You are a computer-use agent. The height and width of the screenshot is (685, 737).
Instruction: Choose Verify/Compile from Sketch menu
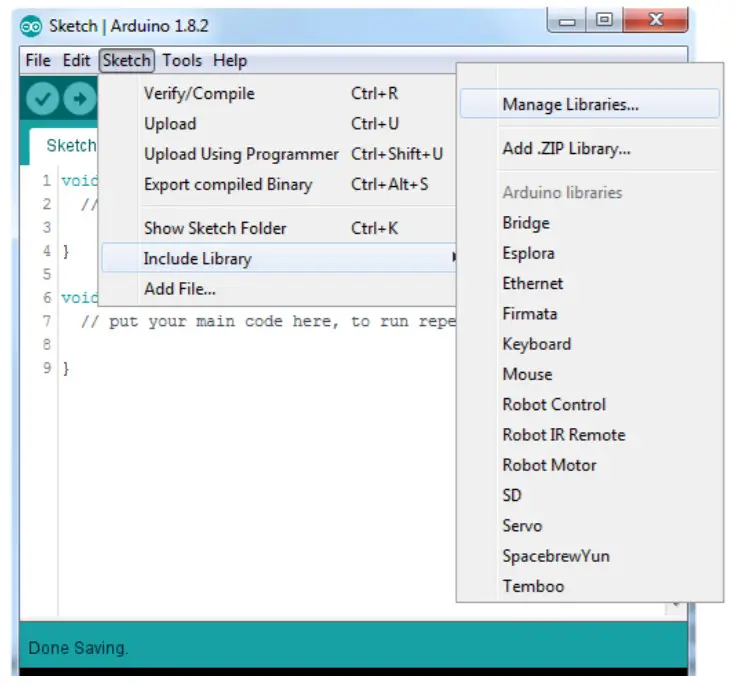tap(277, 93)
